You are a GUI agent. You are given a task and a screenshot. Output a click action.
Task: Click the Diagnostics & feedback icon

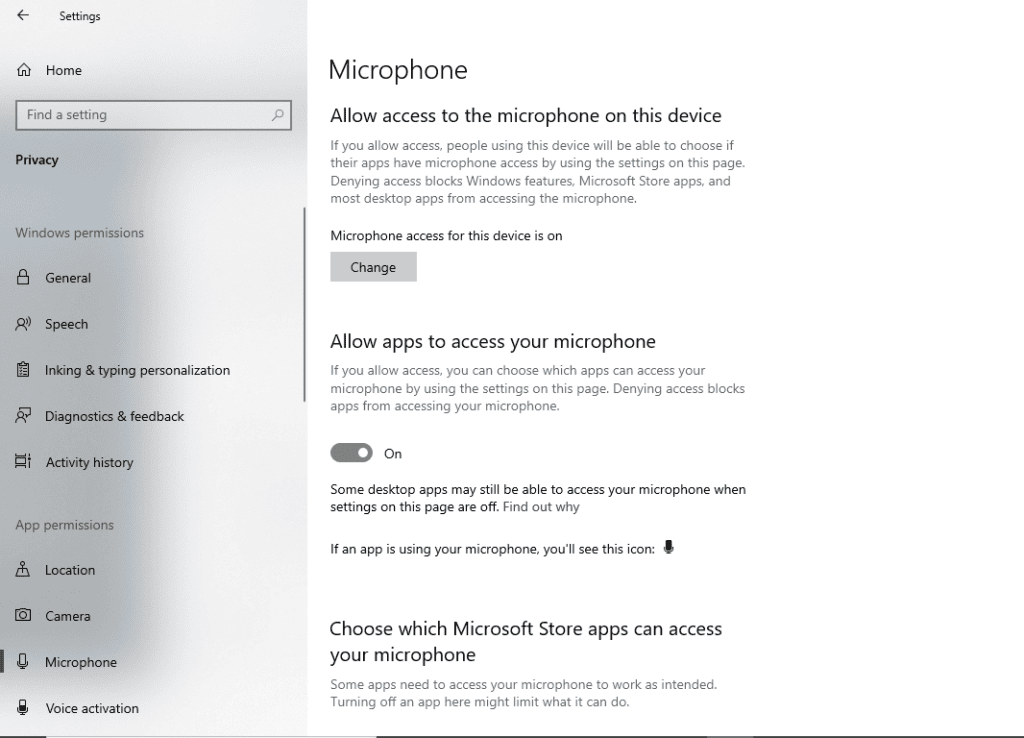pyautogui.click(x=24, y=416)
